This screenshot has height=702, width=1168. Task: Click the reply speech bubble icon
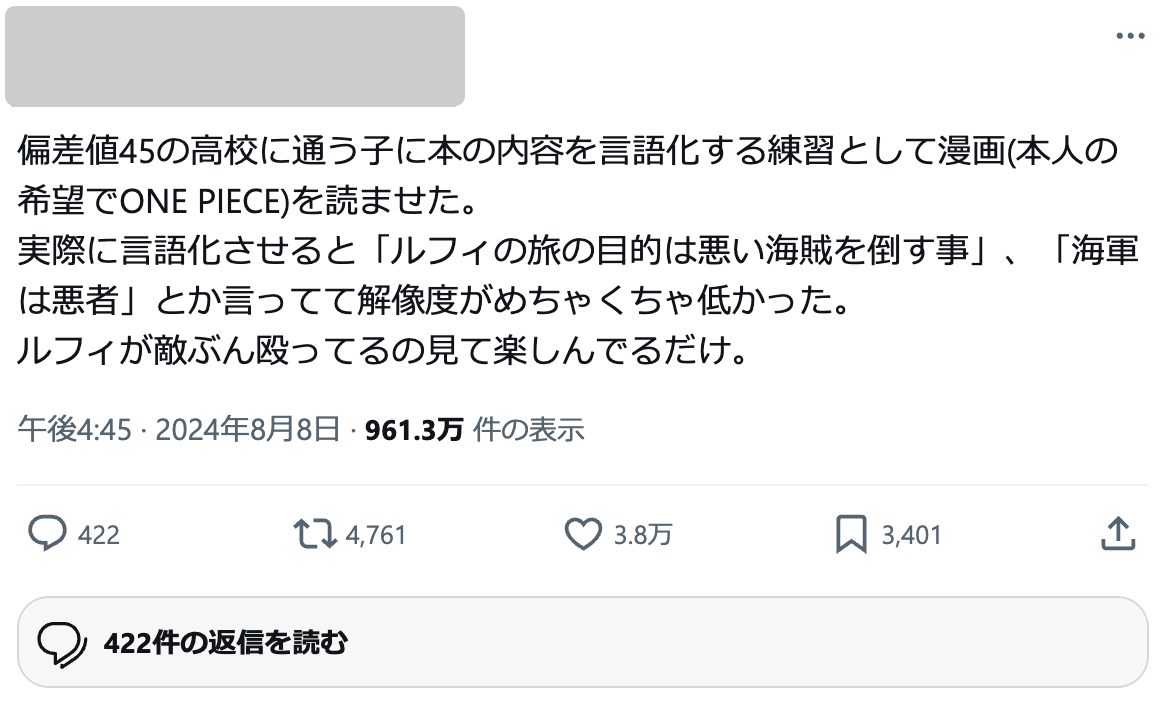tap(47, 534)
